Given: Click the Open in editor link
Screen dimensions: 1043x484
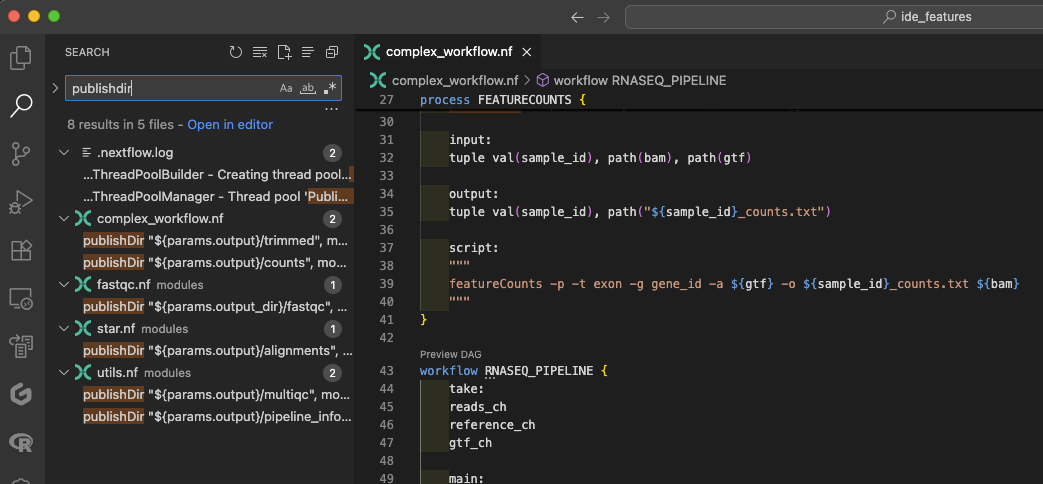Looking at the screenshot, I should click(x=230, y=125).
